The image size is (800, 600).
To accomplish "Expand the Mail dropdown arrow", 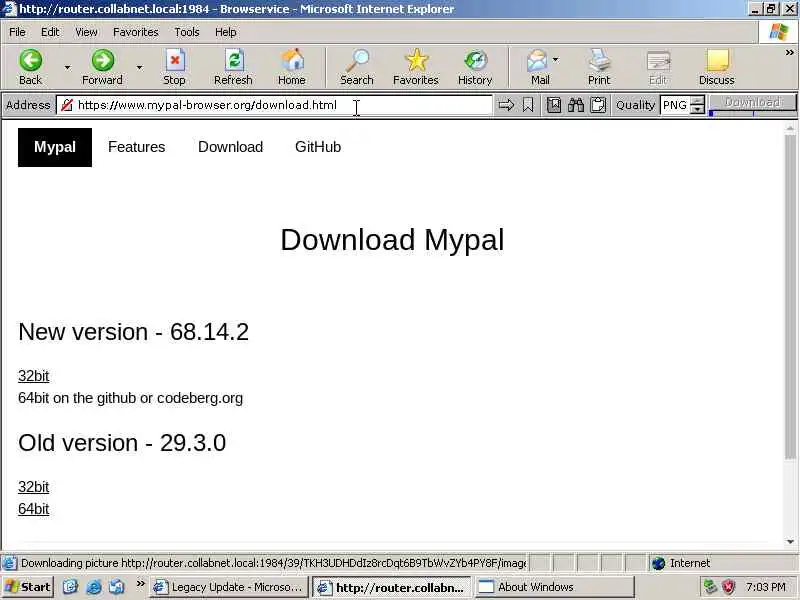I will (556, 60).
